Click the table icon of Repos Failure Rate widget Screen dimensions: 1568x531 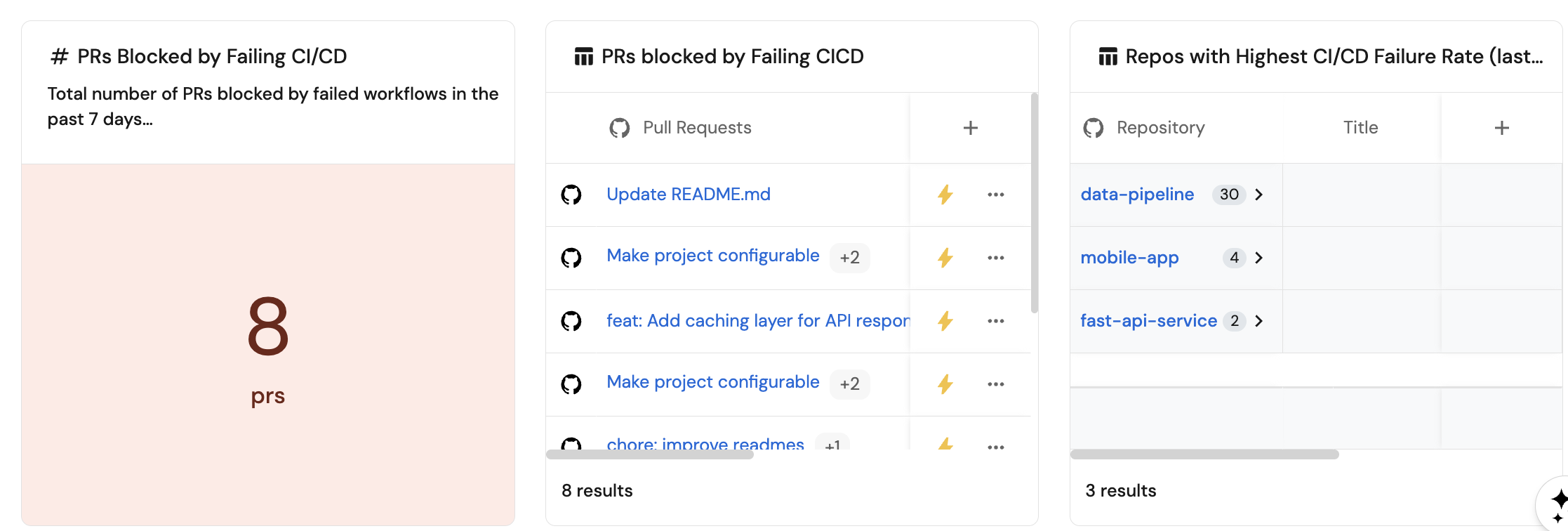[1108, 56]
